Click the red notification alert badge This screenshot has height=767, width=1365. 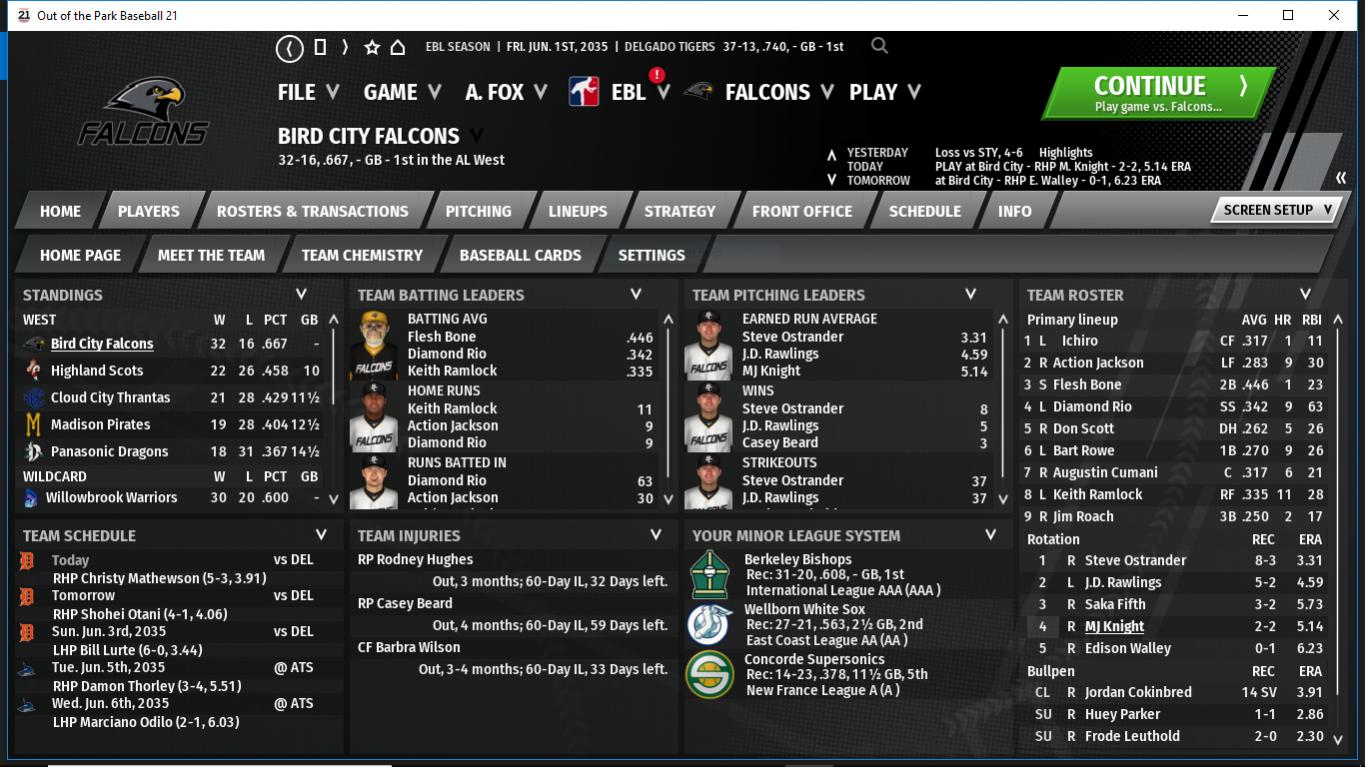(x=657, y=75)
